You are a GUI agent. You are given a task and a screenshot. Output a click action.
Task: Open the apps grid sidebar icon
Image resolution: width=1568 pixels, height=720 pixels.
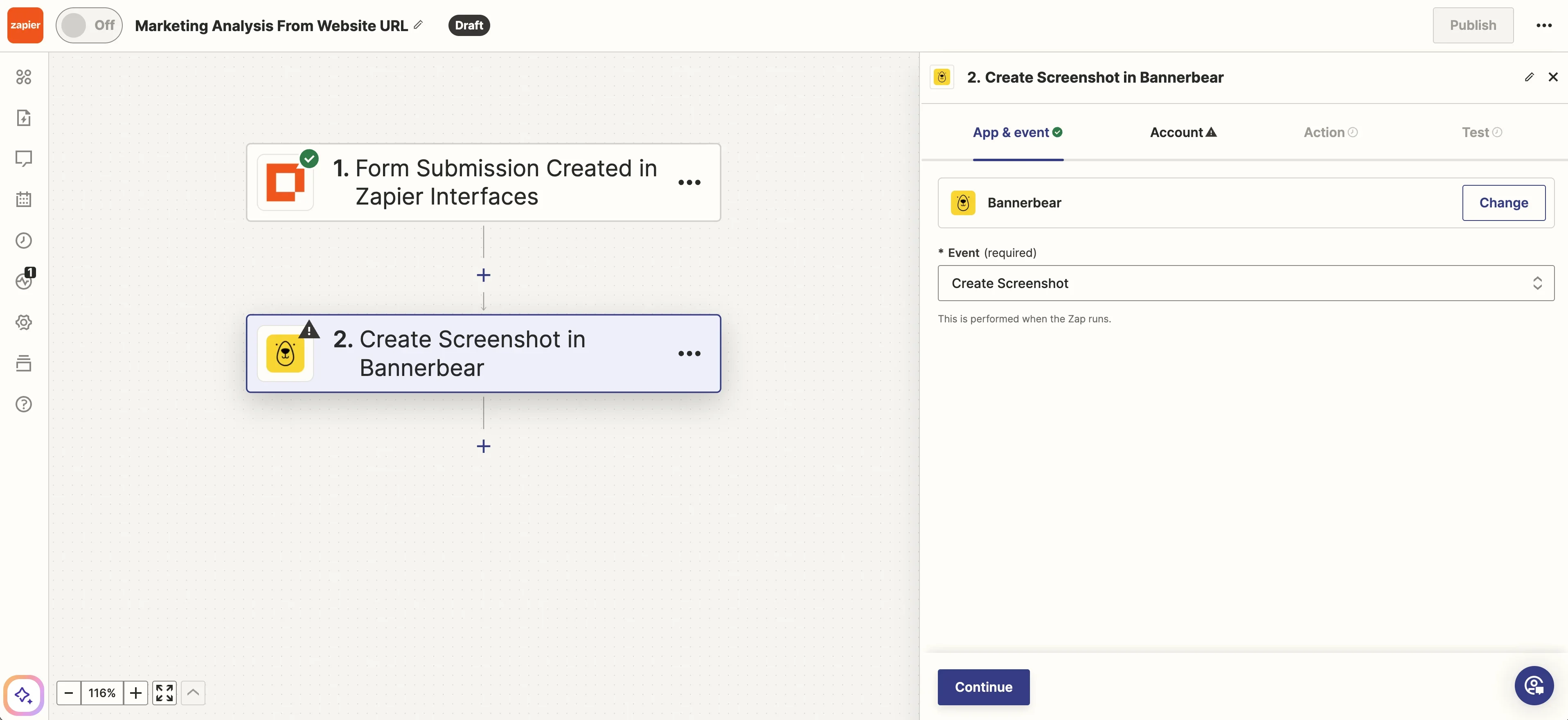coord(24,76)
